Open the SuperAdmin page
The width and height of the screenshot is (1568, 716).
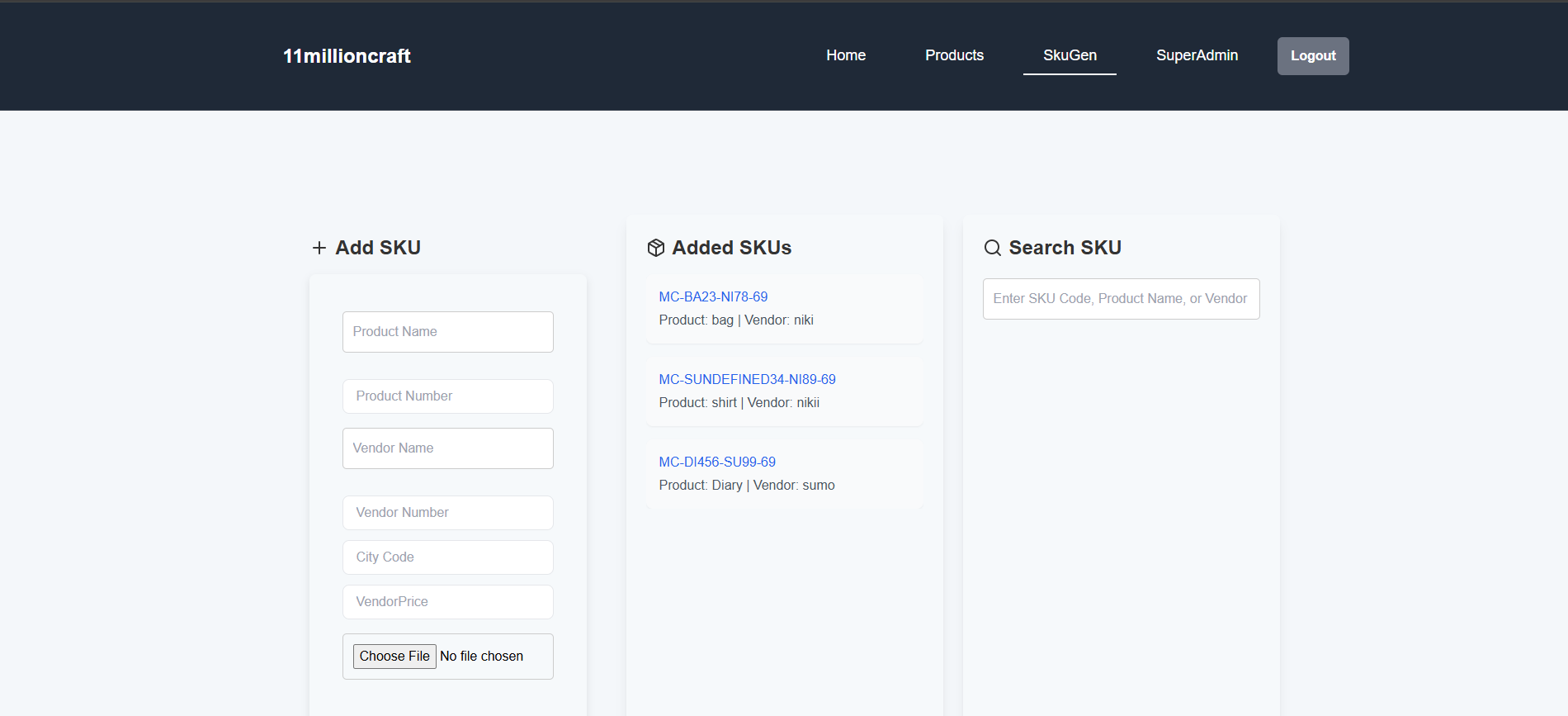coord(1197,55)
